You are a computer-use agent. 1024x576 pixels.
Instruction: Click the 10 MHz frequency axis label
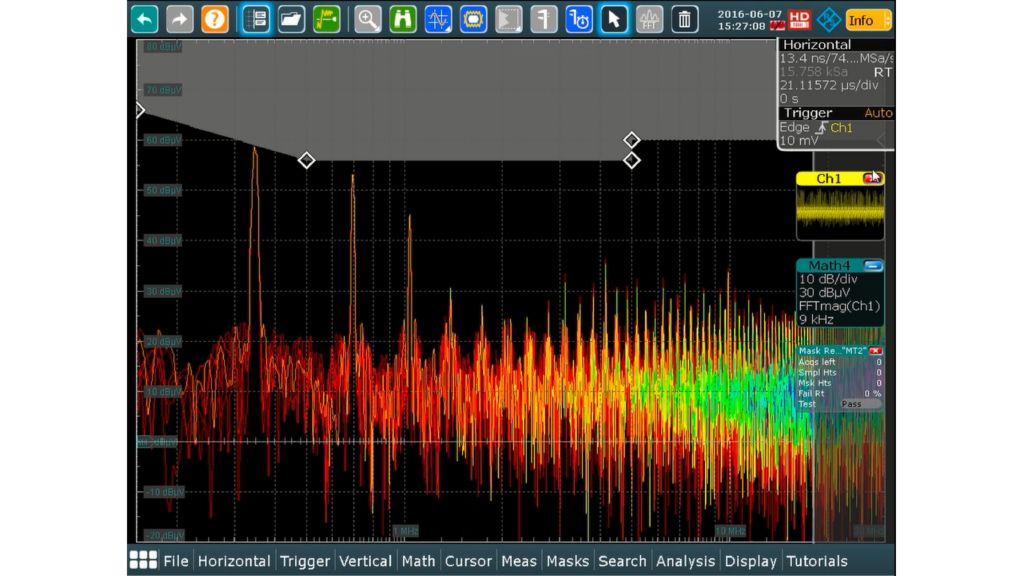click(x=730, y=531)
